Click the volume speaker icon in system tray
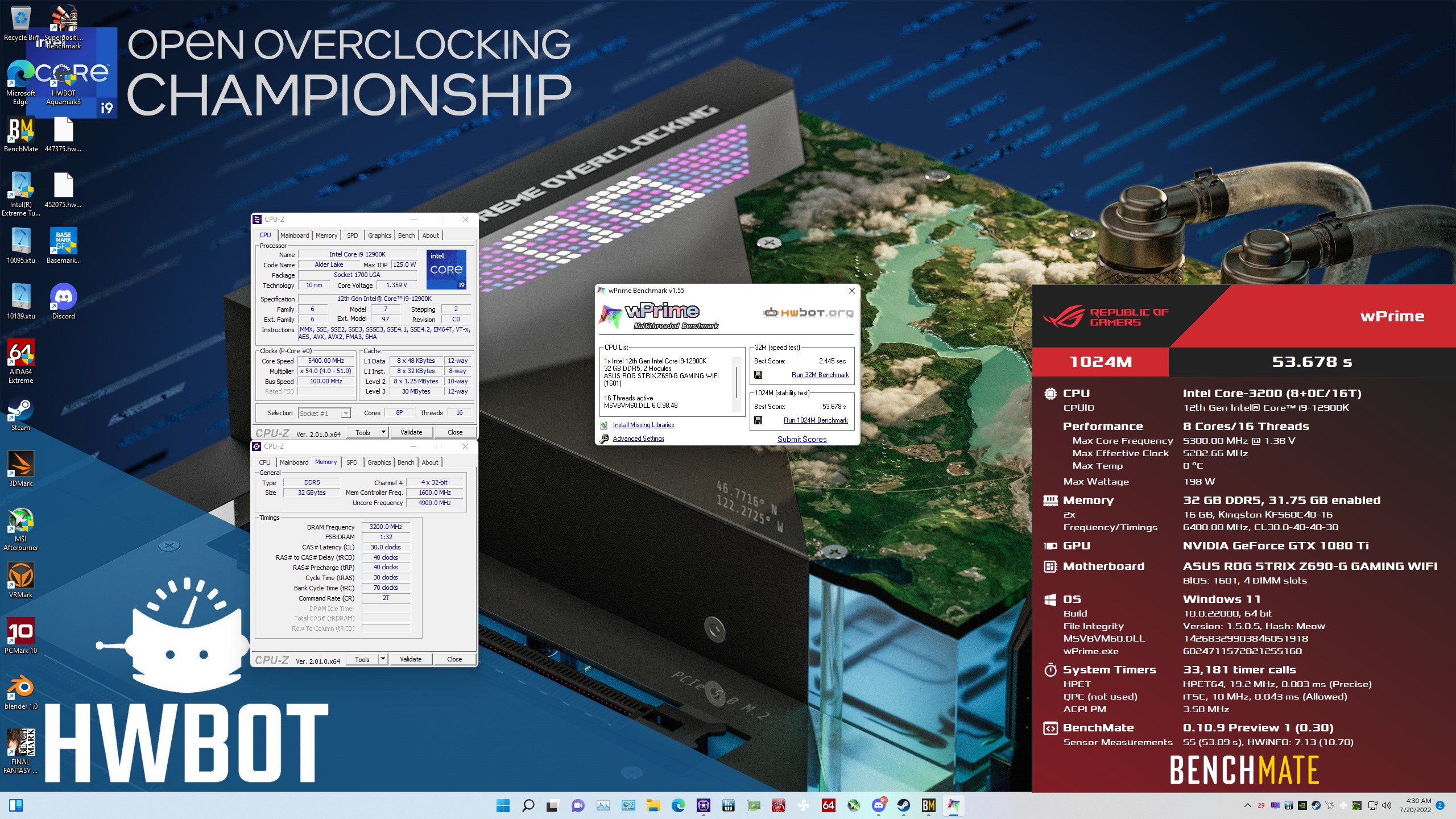This screenshot has width=1456, height=819. click(1386, 805)
